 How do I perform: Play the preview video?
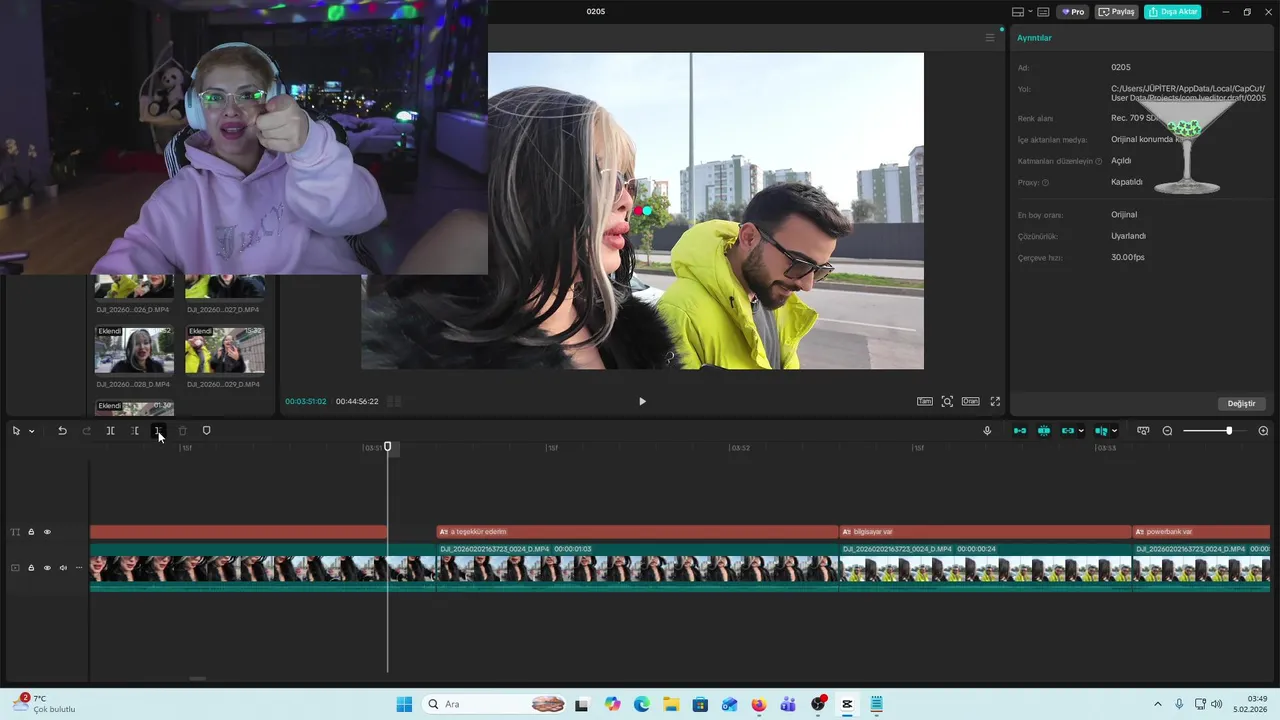(642, 401)
